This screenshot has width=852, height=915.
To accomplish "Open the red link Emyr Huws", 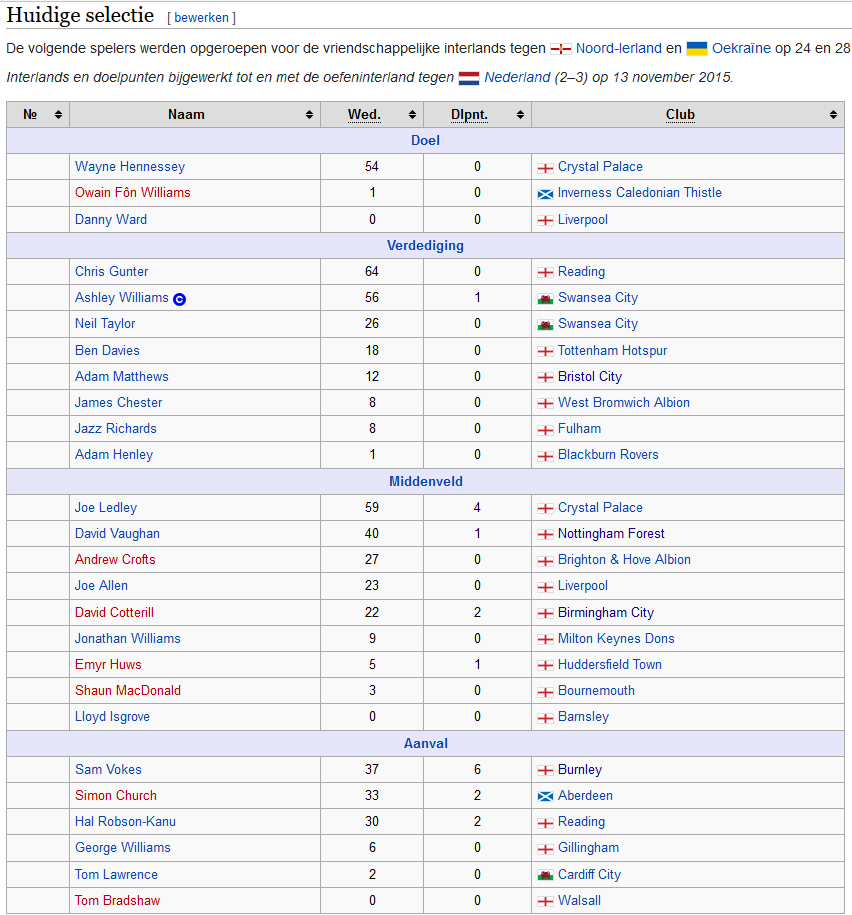I will pos(108,665).
